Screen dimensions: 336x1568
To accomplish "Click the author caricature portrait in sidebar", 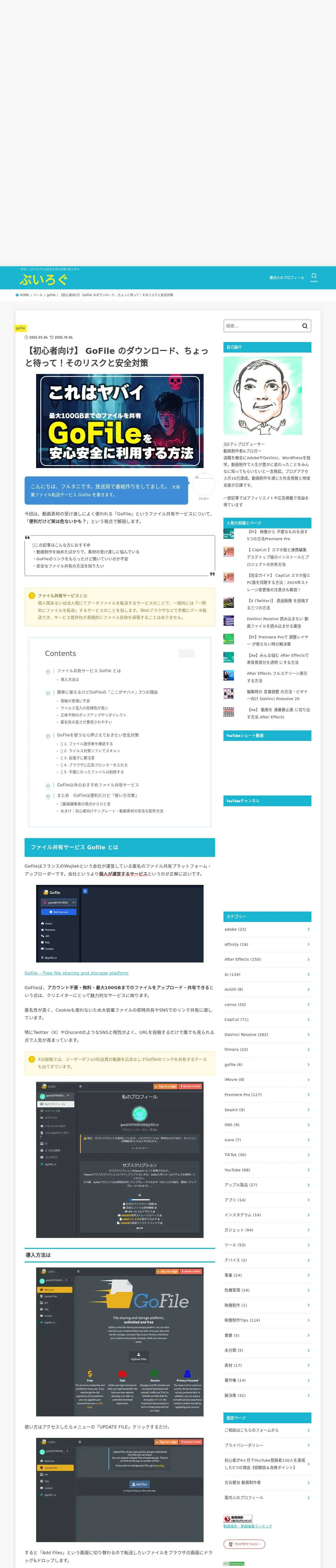I will (x=263, y=396).
